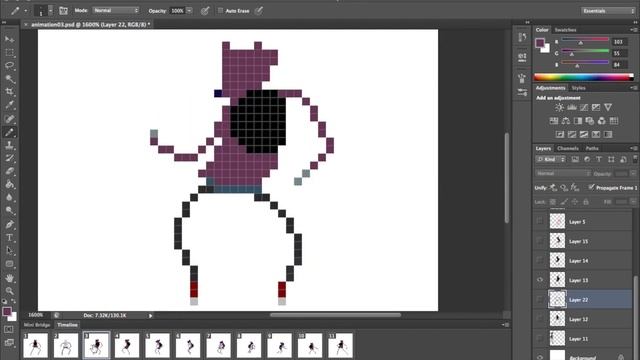Image resolution: width=640 pixels, height=360 pixels.
Task: Select the Pencil tool in toolbox
Action: pos(9,132)
